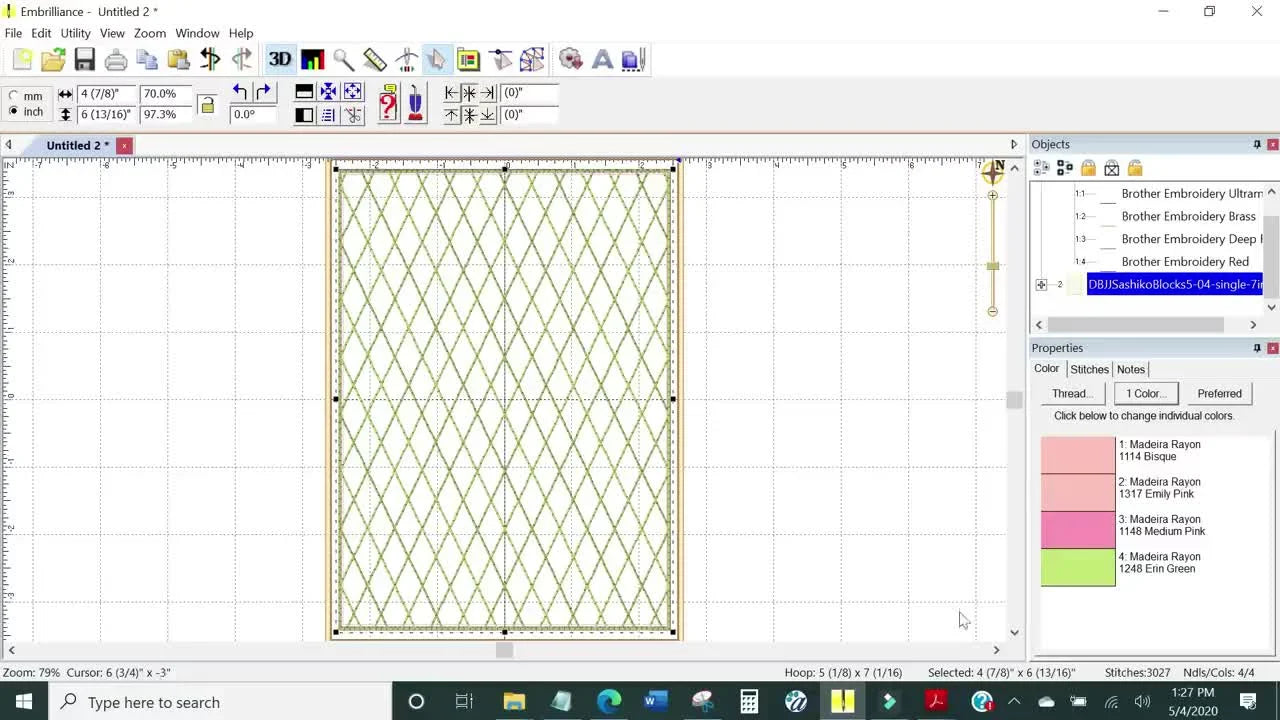Select the ruler Measure tool
Viewport: 1280px width, 720px height.
tap(375, 60)
